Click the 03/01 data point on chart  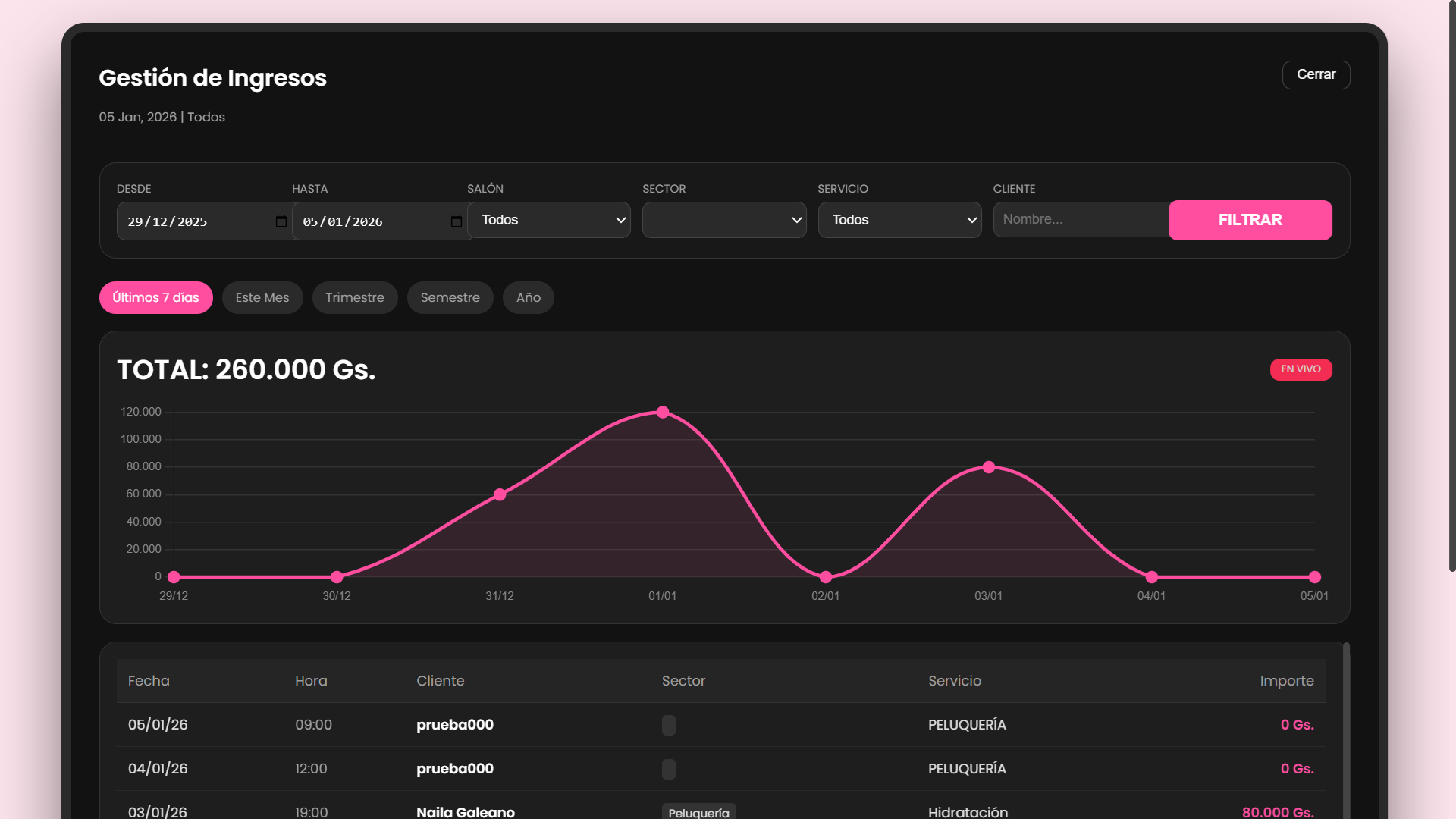coord(988,467)
